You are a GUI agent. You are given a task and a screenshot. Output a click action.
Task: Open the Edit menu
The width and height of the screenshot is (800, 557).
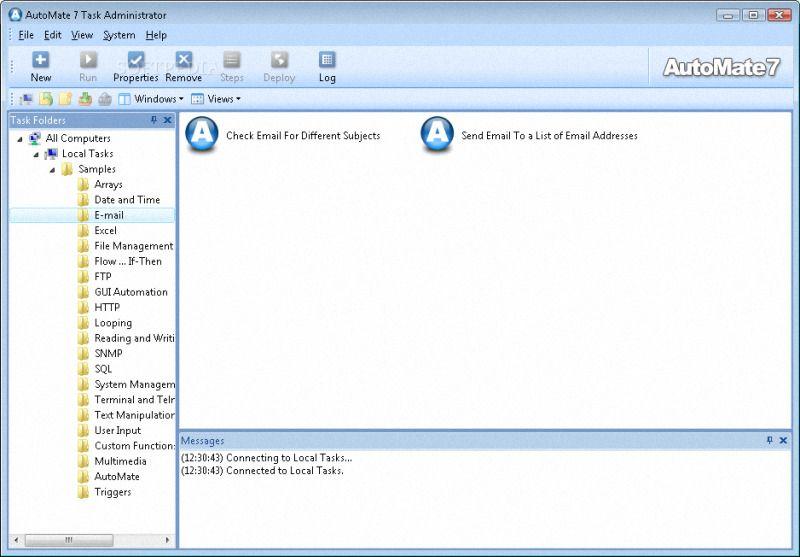(x=53, y=35)
